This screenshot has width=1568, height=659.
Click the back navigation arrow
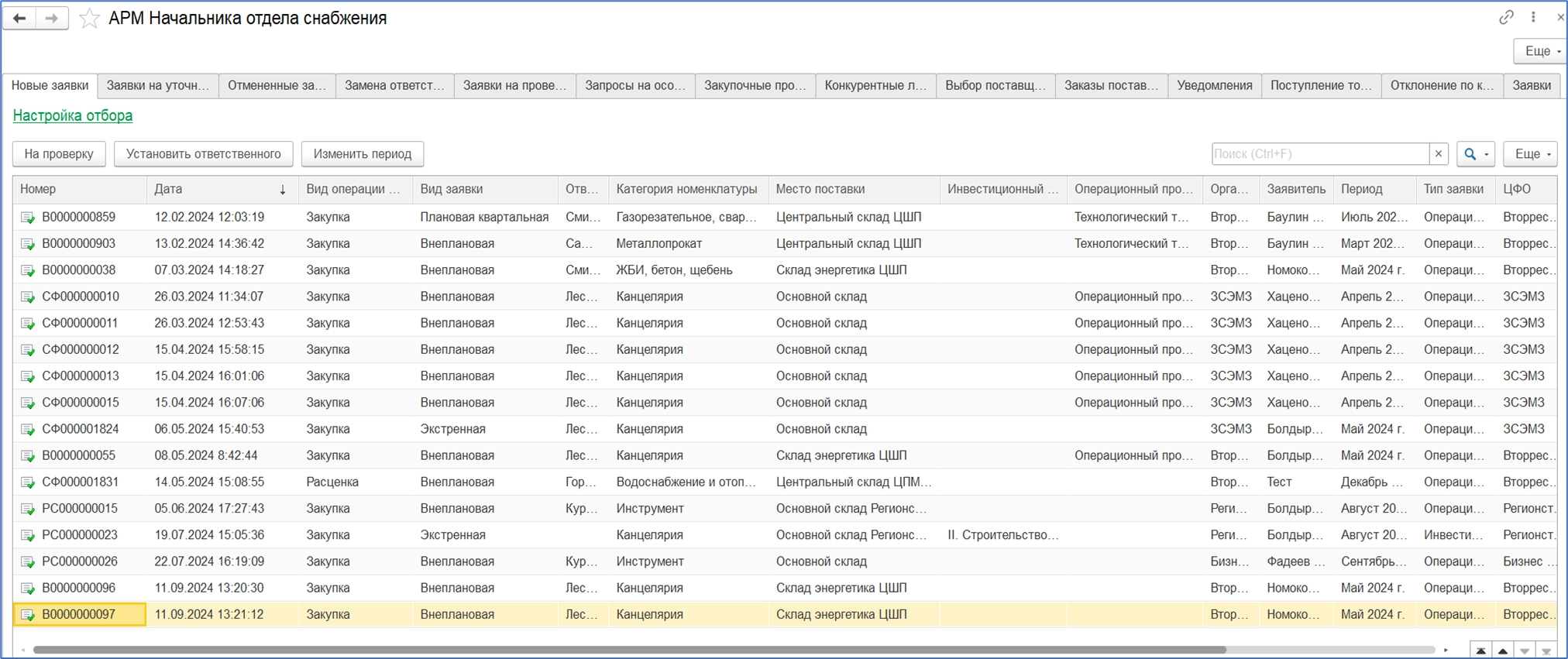(x=19, y=18)
